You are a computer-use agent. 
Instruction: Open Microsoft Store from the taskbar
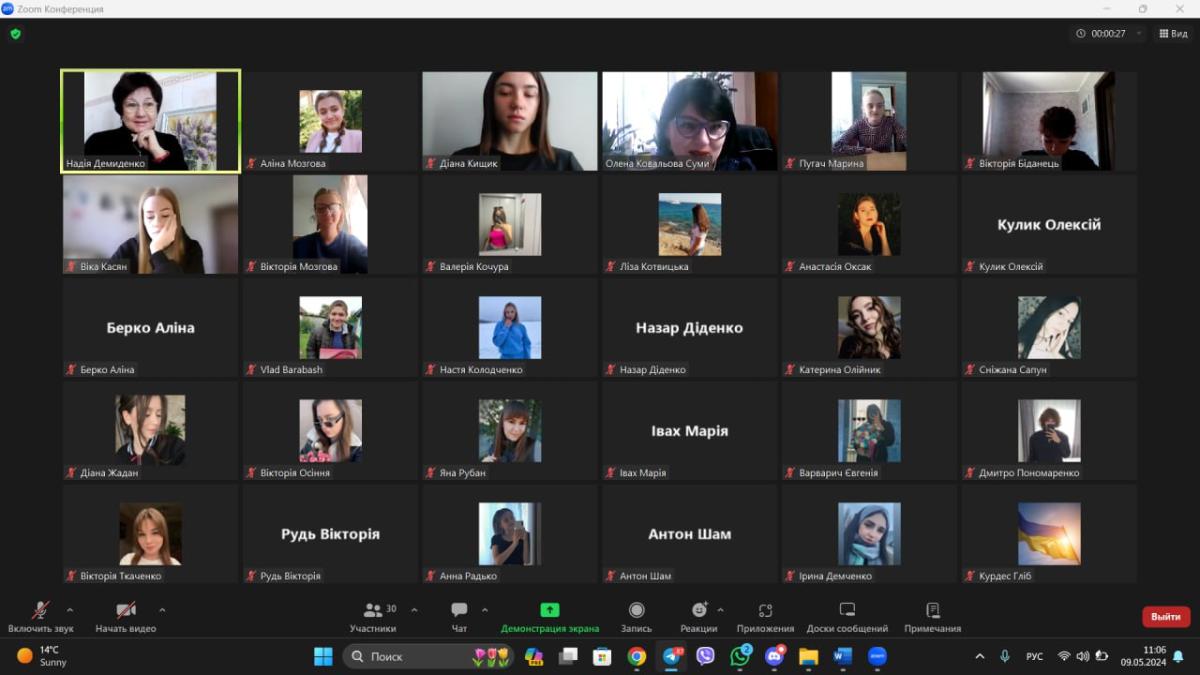click(x=602, y=657)
